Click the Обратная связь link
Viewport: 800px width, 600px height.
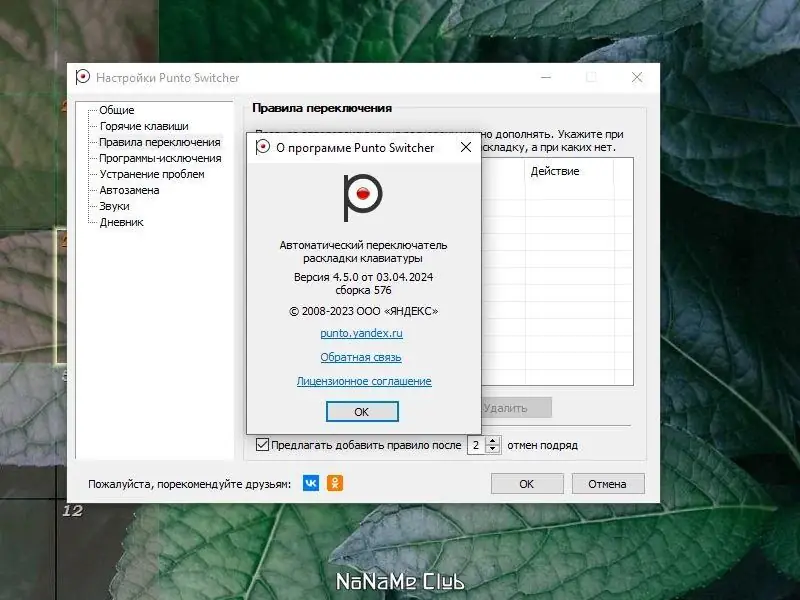(361, 357)
